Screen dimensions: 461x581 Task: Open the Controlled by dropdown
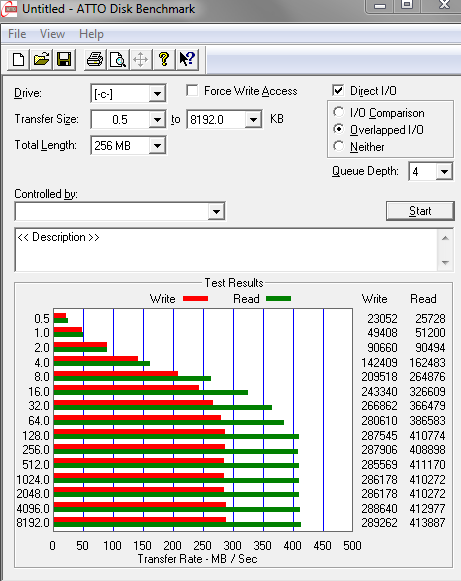point(216,212)
